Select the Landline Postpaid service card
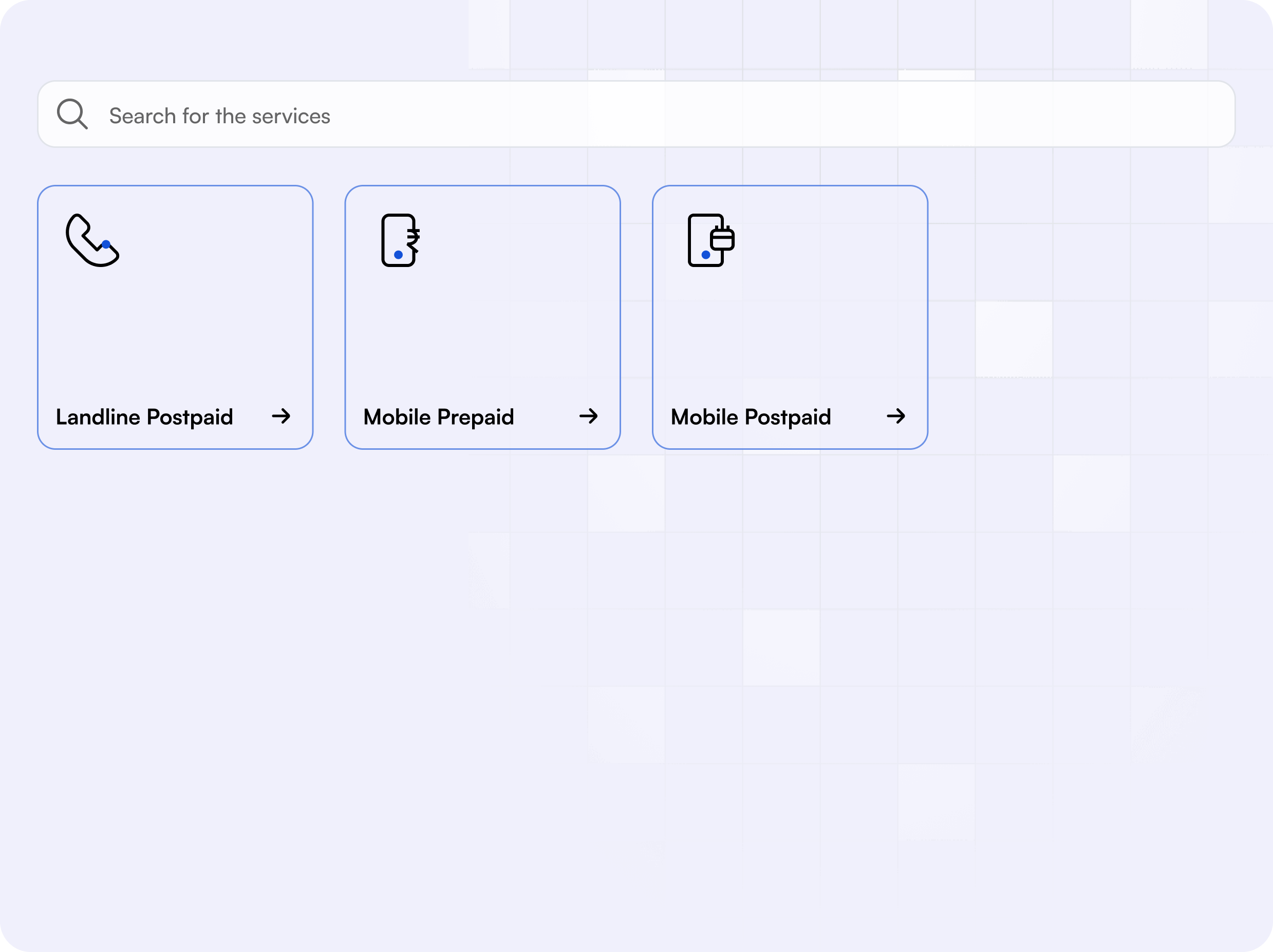The height and width of the screenshot is (952, 1273). coord(176,317)
